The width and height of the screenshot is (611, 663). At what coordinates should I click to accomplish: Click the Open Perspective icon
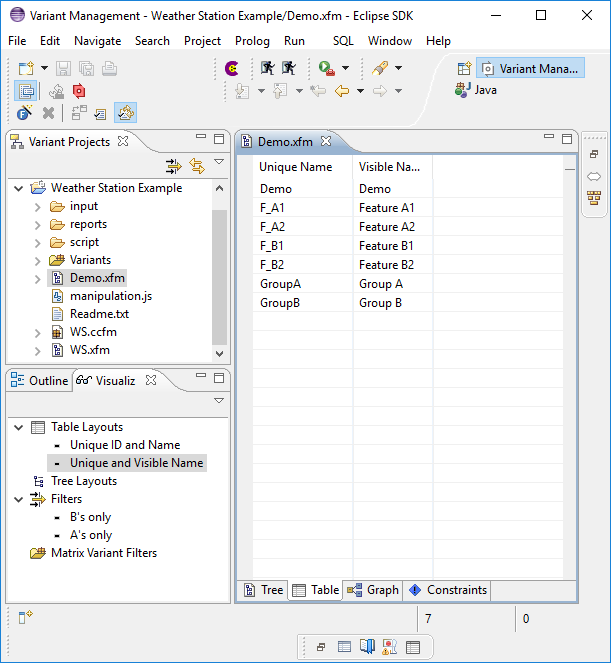point(463,69)
